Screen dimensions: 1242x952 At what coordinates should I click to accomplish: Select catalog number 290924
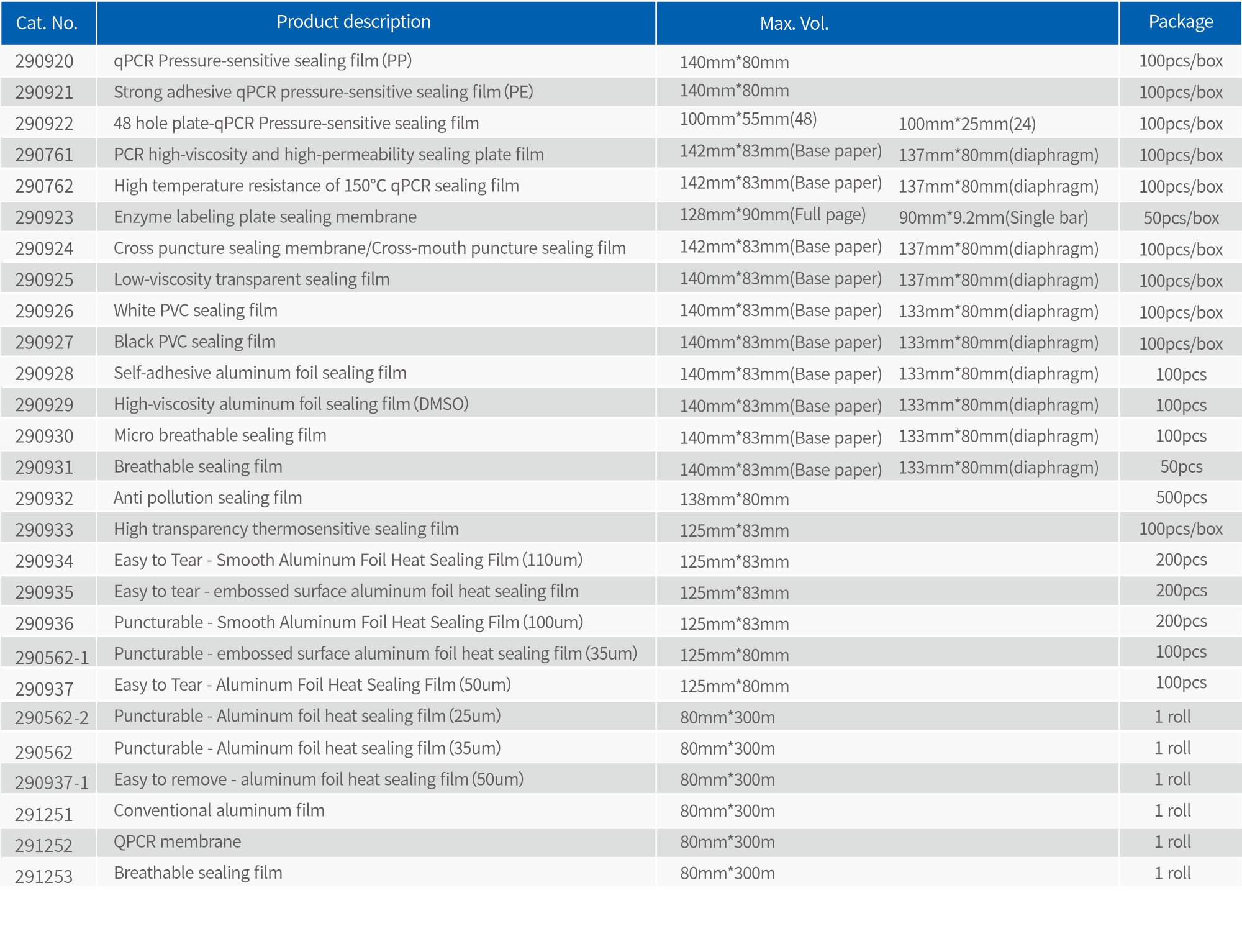point(44,248)
